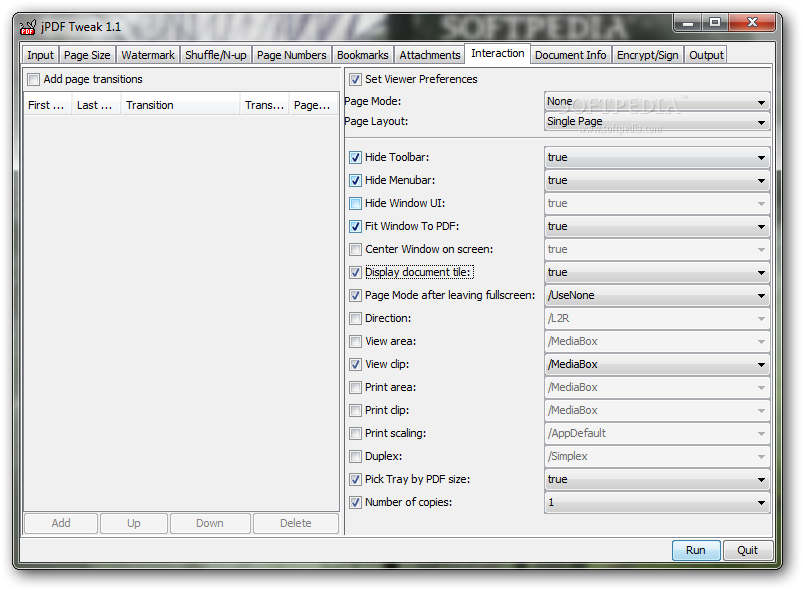
Task: Expand the /UseNone fullscreen page mode dropdown
Action: click(x=657, y=296)
